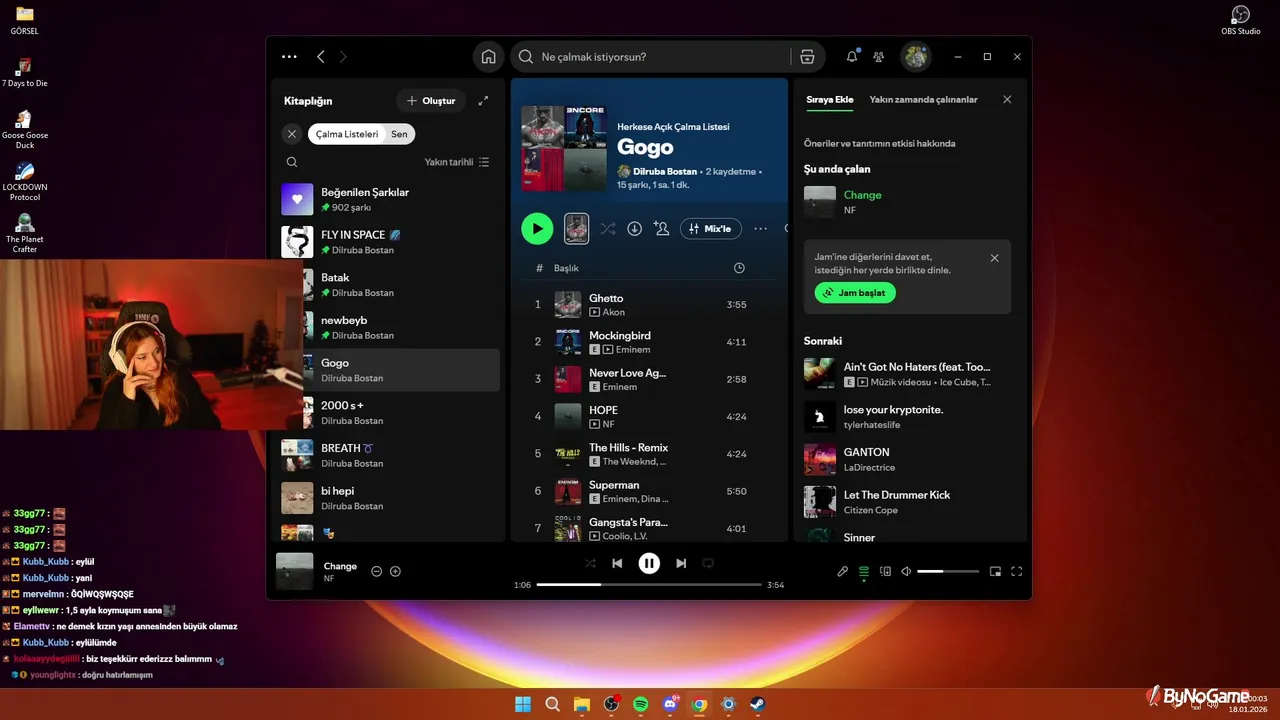
Task: Download the Gogo playlist
Action: 634,229
